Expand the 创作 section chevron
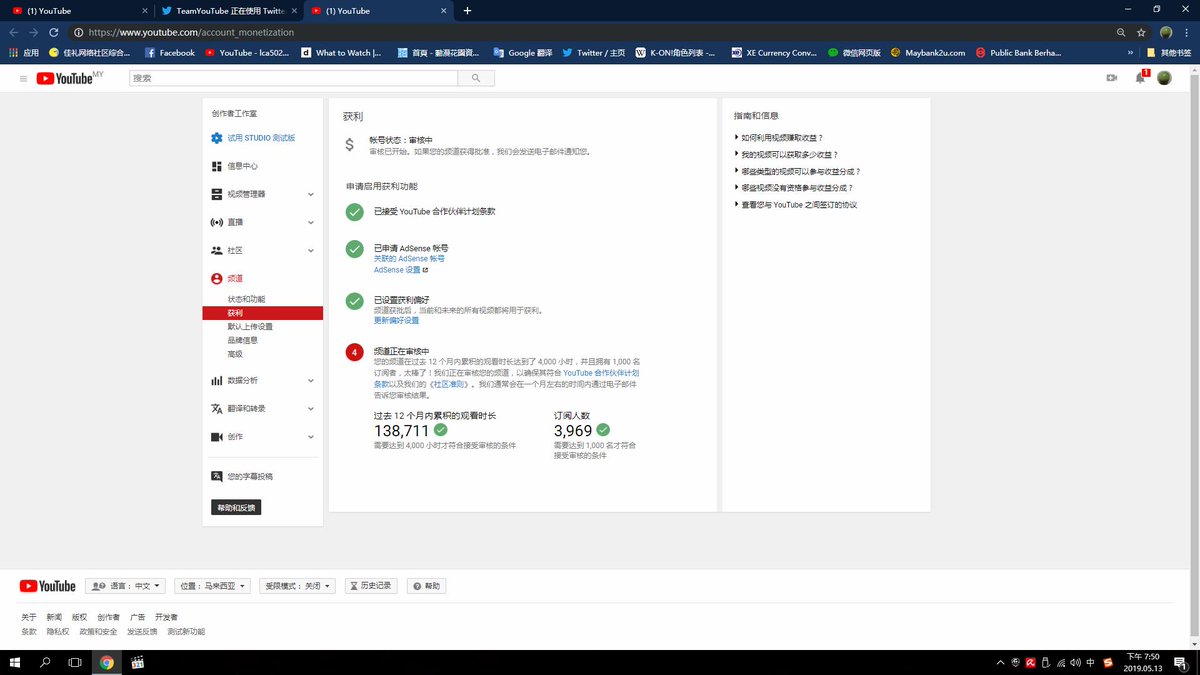This screenshot has height=675, width=1200. (311, 437)
